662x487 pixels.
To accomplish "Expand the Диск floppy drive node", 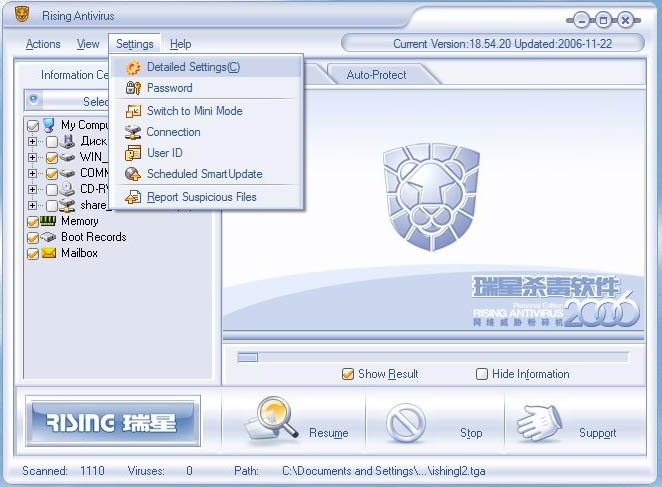I will 33,141.
